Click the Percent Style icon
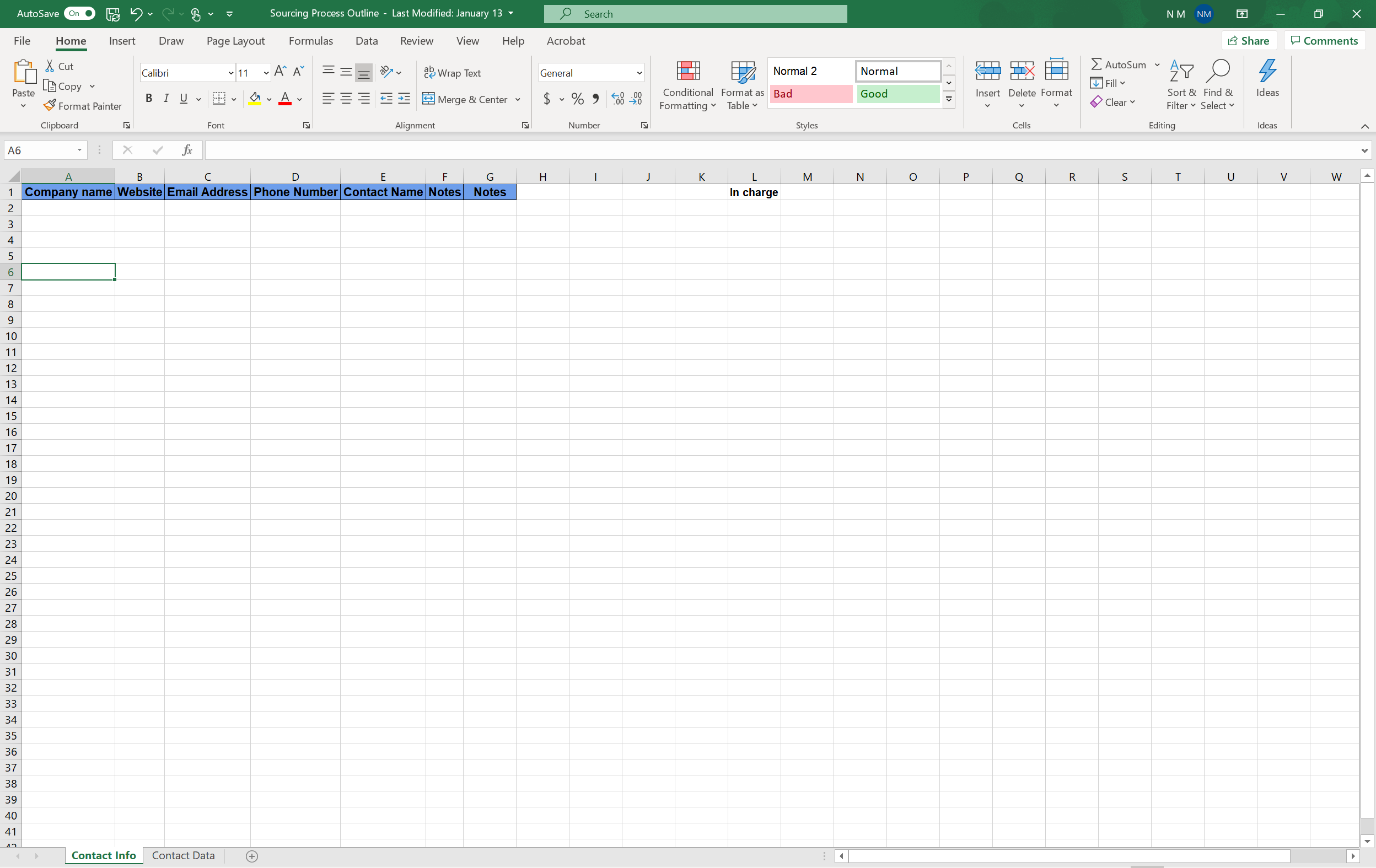This screenshot has height=868, width=1376. pos(577,99)
